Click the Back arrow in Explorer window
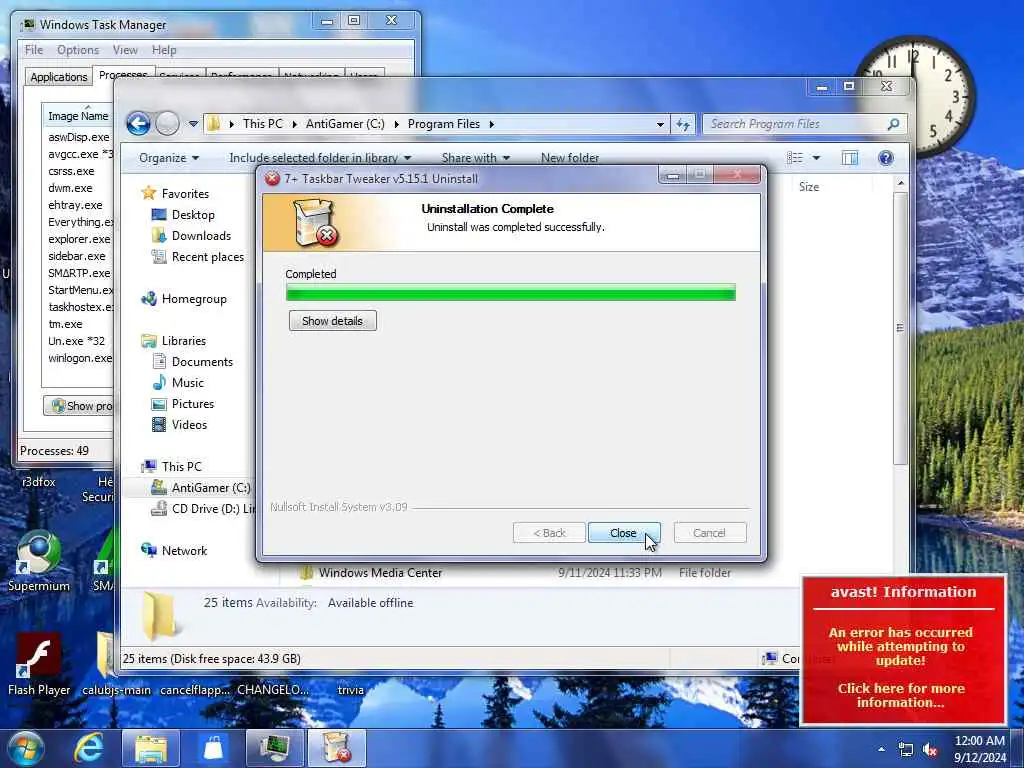Screen dimensions: 1024x768 coord(138,123)
